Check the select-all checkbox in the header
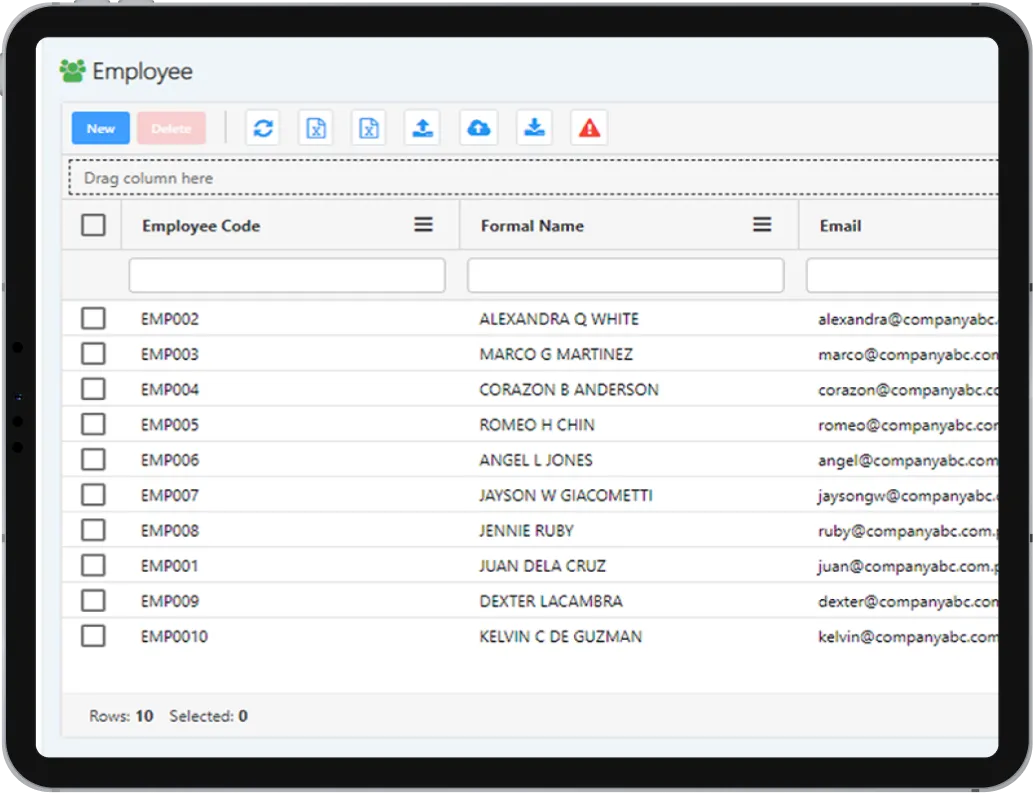The width and height of the screenshot is (1033, 793). point(93,225)
